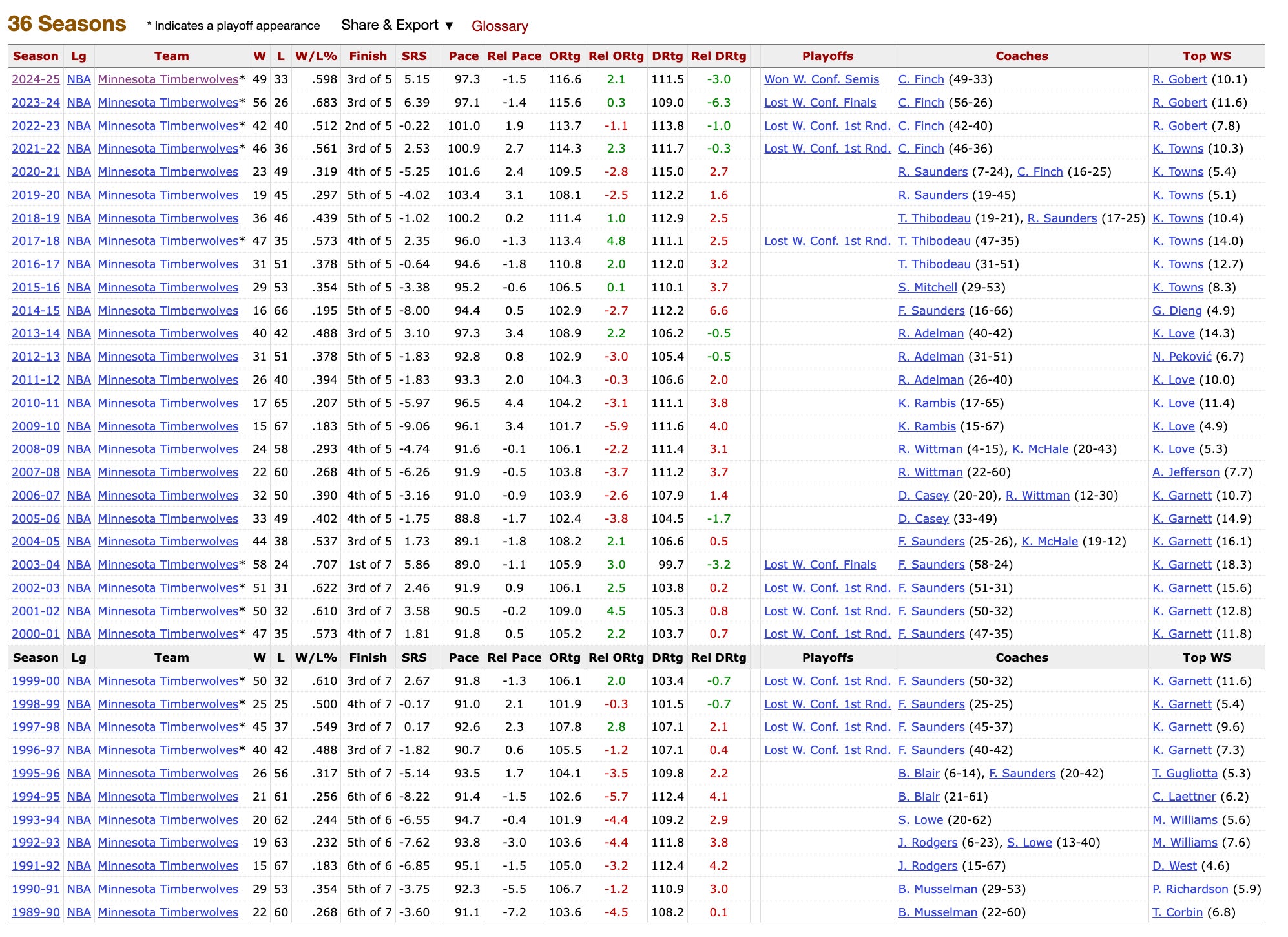Click K. McHale link in 2008-09 row
1288x937 pixels.
pyautogui.click(x=1040, y=449)
